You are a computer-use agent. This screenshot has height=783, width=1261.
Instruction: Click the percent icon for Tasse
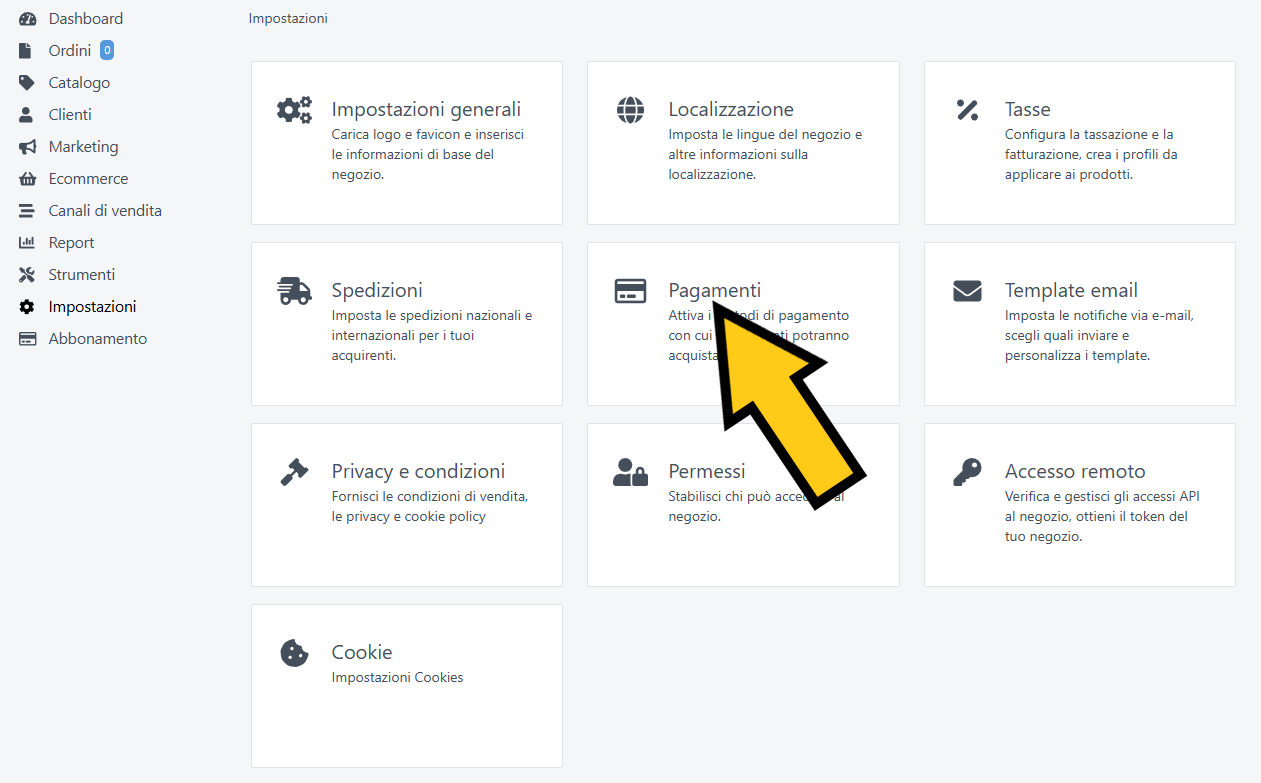point(967,110)
